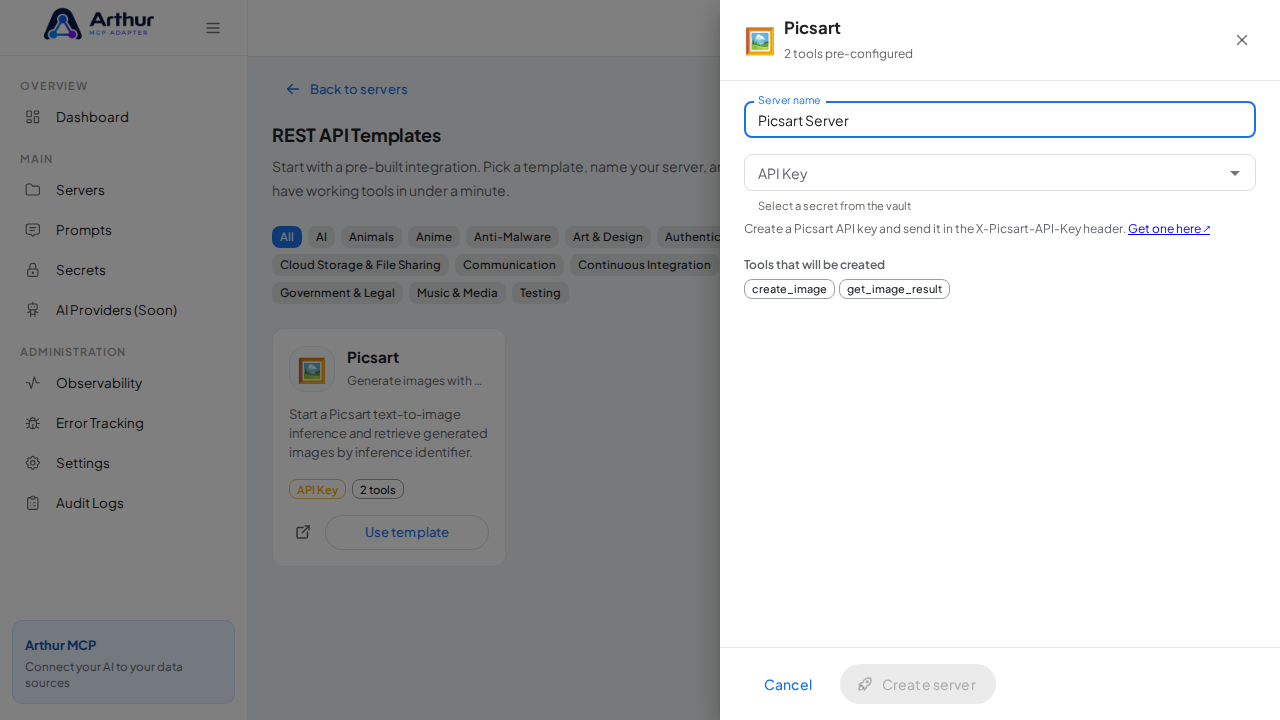The width and height of the screenshot is (1280, 720).
Task: Filter templates by Anime
Action: pyautogui.click(x=434, y=237)
